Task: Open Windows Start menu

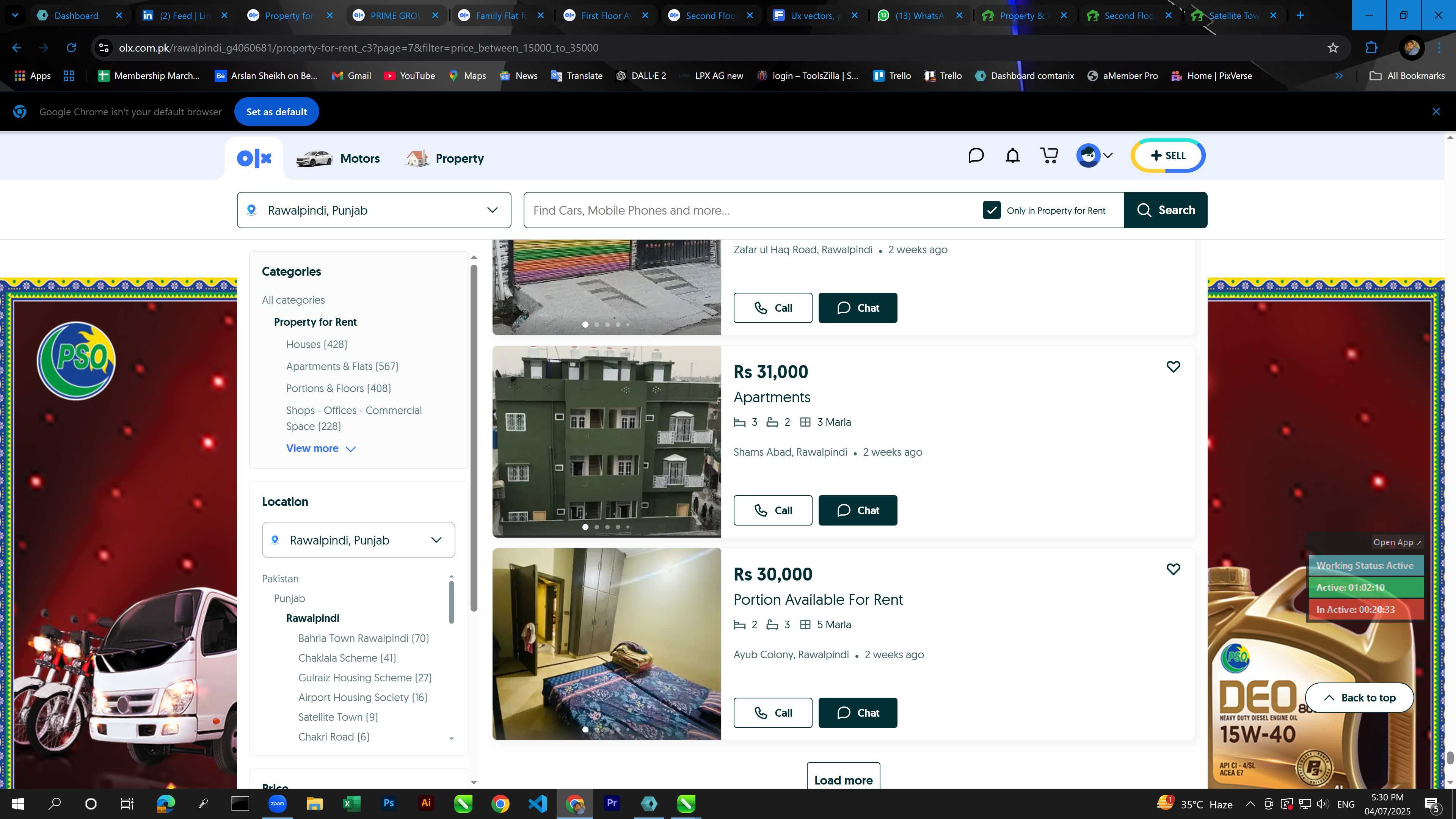Action: pos(18,803)
